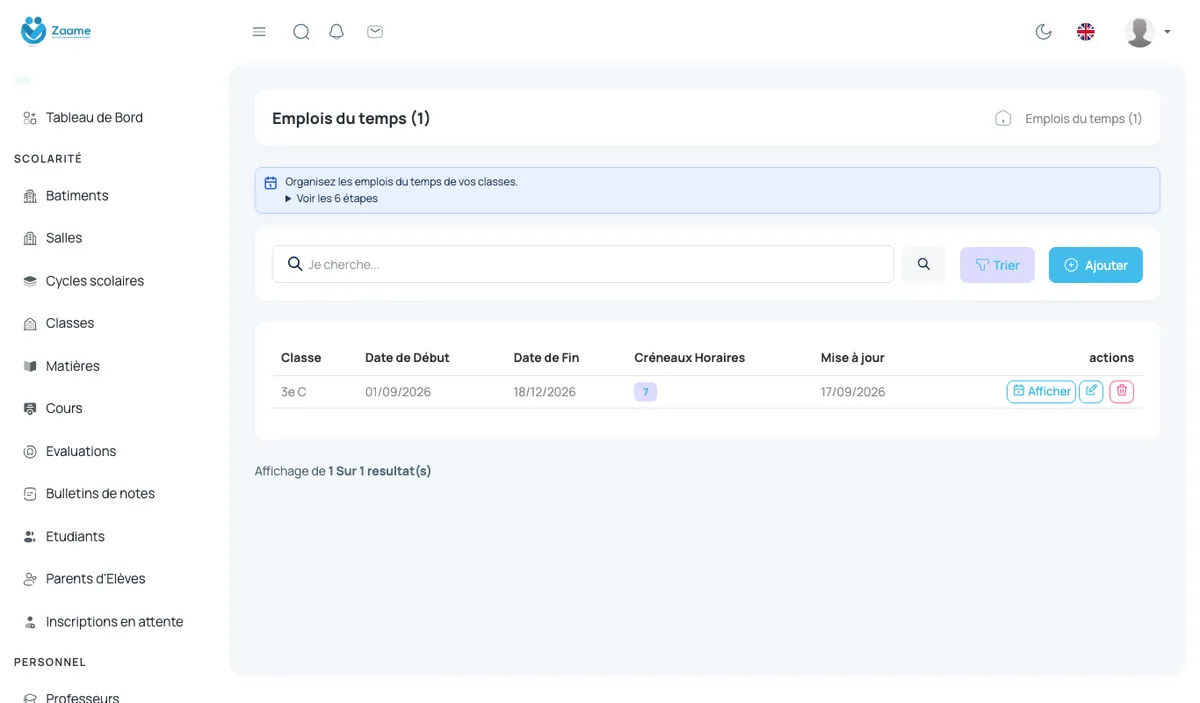Navigate to Cycles scolaires

coord(95,281)
